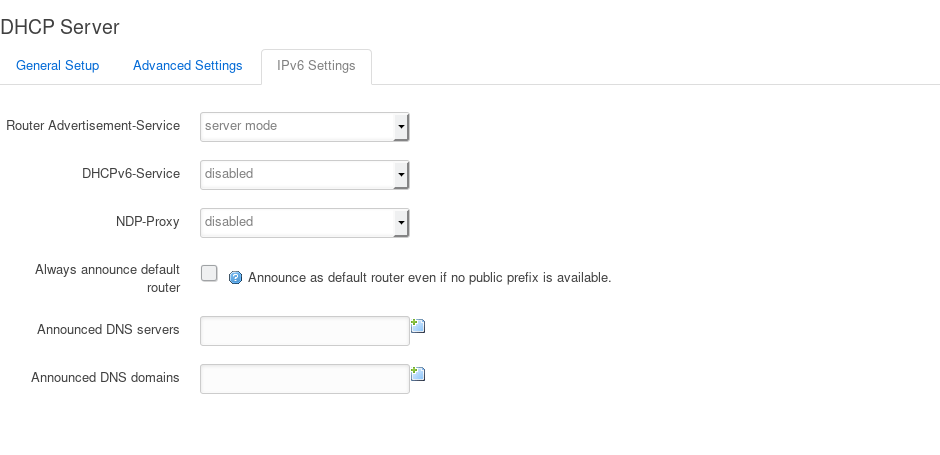This screenshot has width=940, height=455.
Task: Open the DHCPv6-Service dropdown
Action: (305, 174)
